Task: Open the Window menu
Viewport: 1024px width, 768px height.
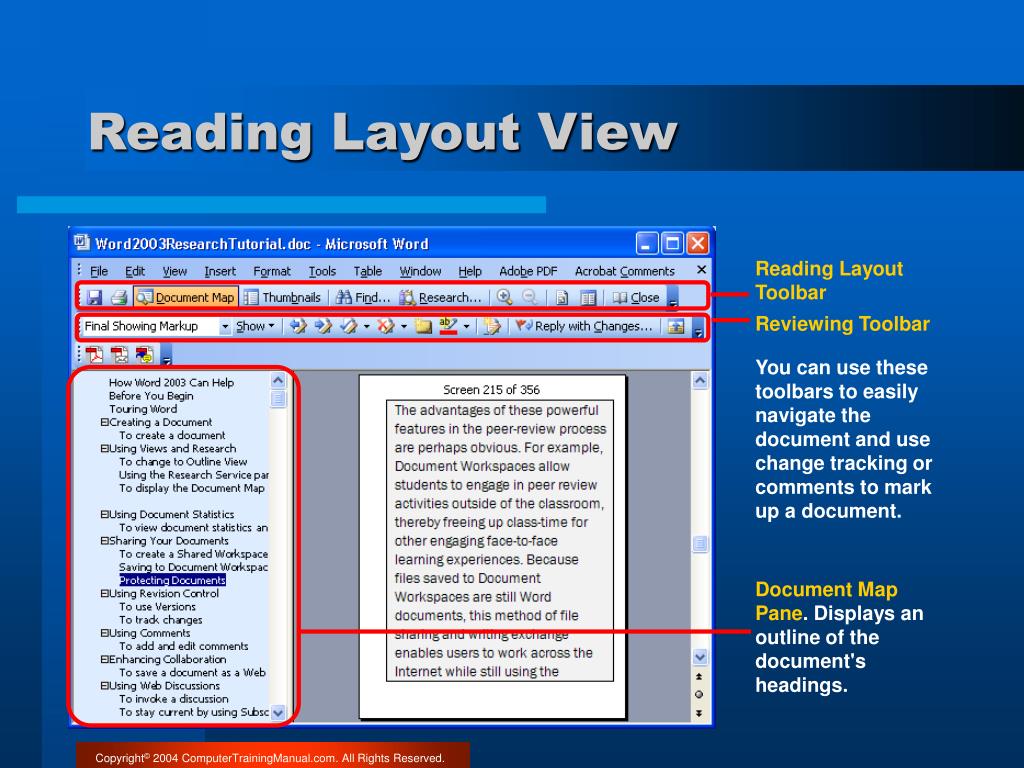Action: pos(420,271)
